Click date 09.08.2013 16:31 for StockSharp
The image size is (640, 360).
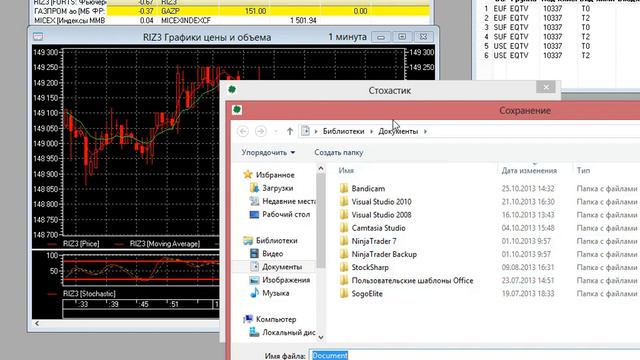[528, 267]
